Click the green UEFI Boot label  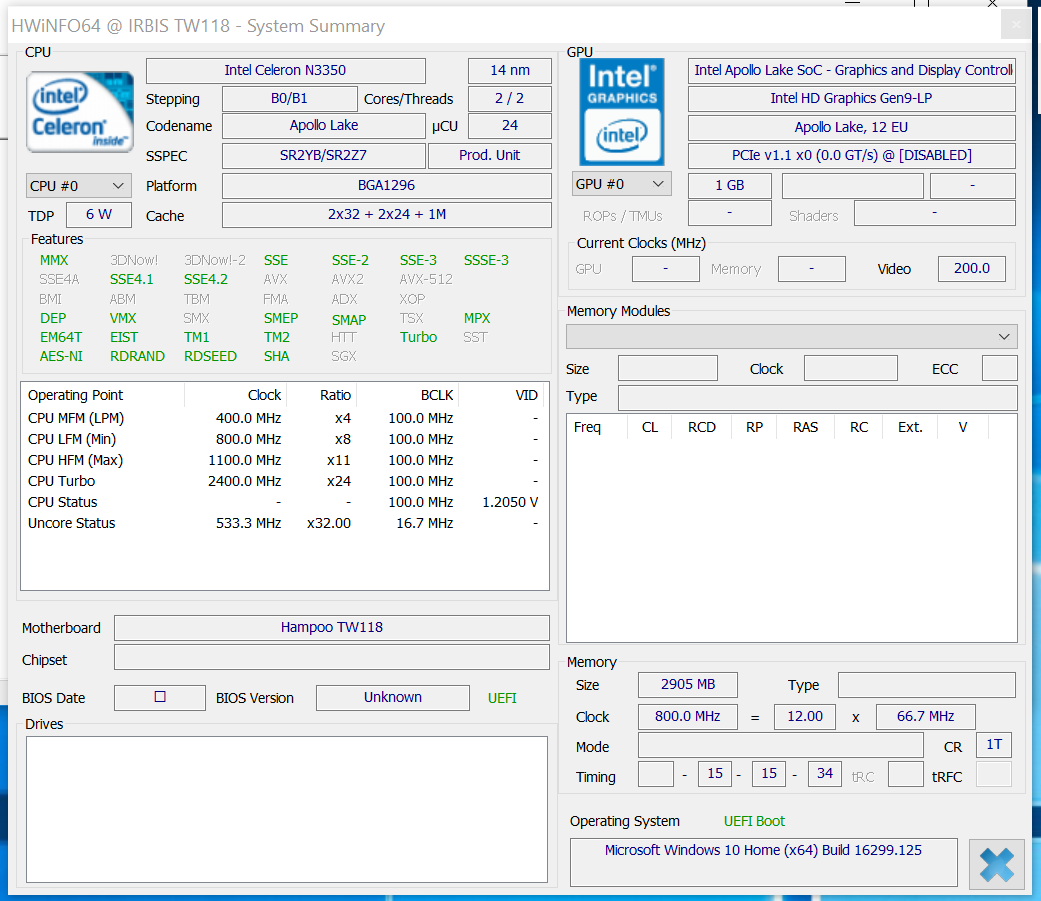click(754, 821)
